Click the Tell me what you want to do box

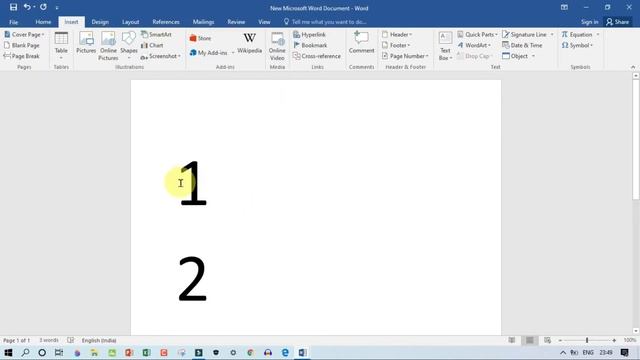(325, 22)
